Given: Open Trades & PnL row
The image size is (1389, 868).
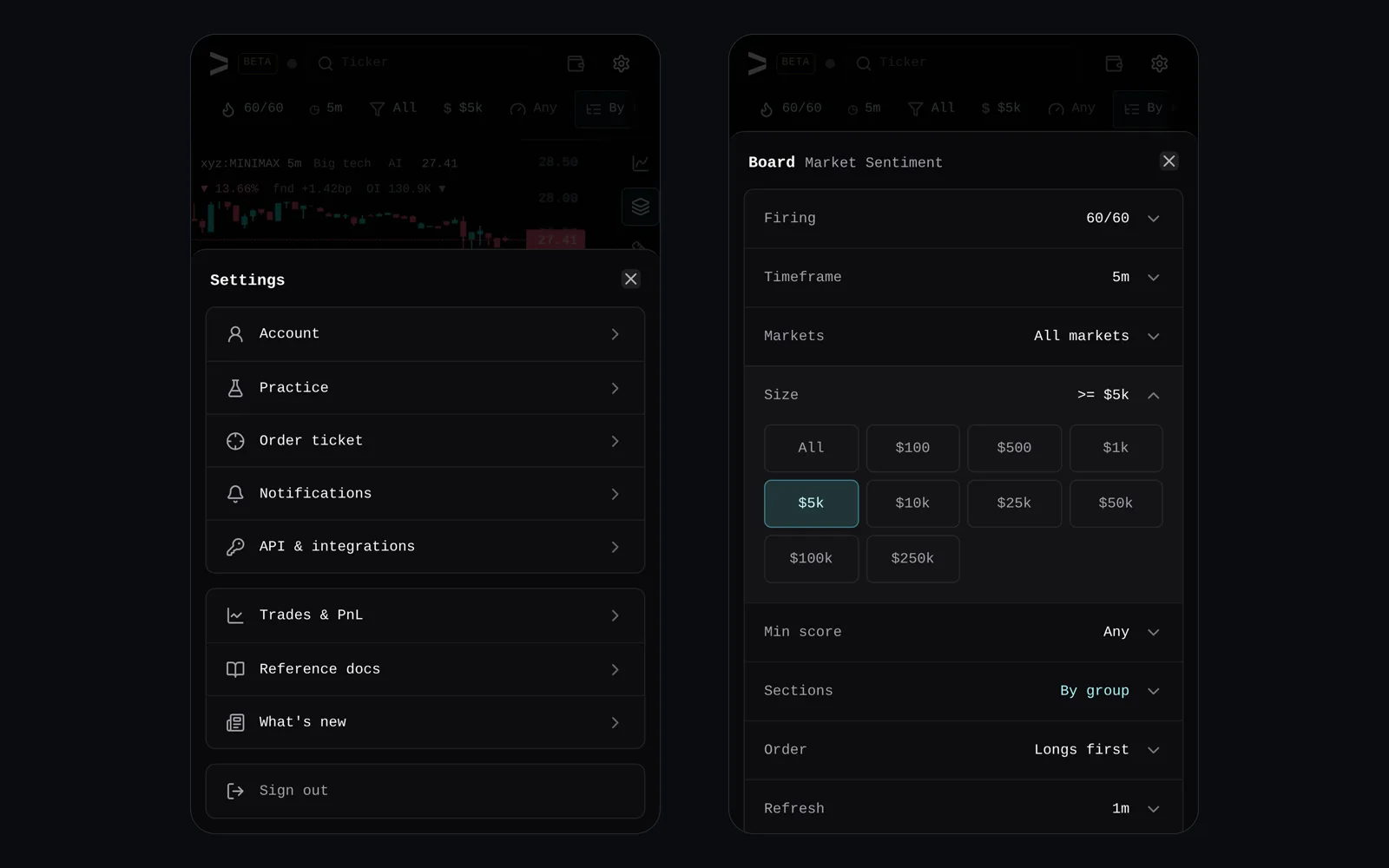Looking at the screenshot, I should pos(425,615).
